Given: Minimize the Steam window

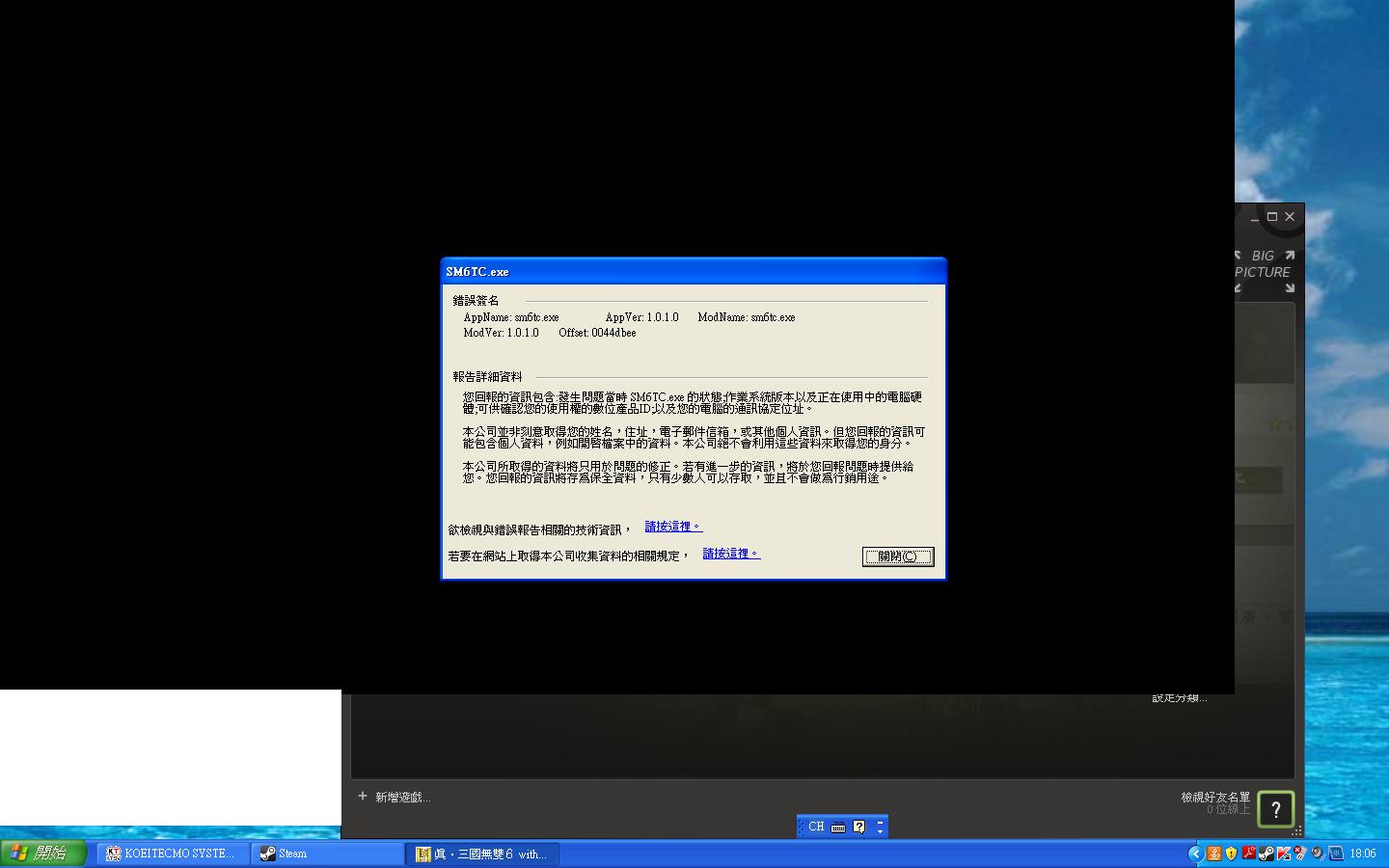Looking at the screenshot, I should coord(1254,217).
